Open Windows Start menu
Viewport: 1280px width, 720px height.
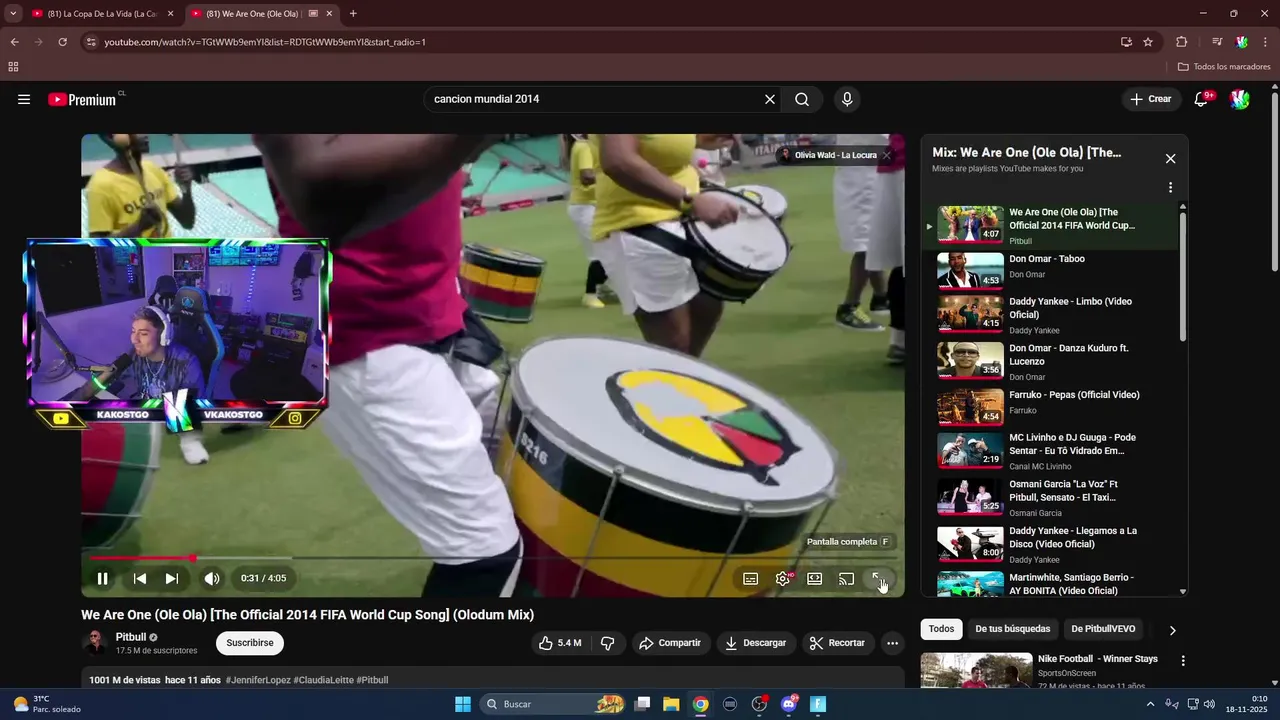point(463,704)
